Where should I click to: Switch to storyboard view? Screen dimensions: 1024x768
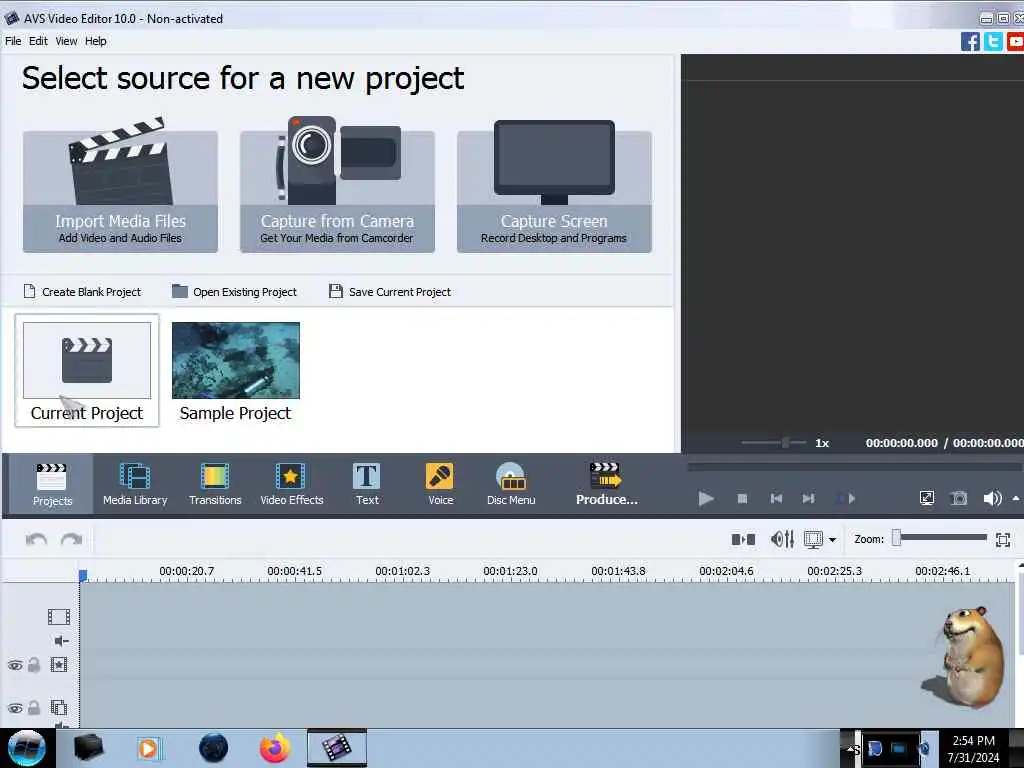click(743, 539)
